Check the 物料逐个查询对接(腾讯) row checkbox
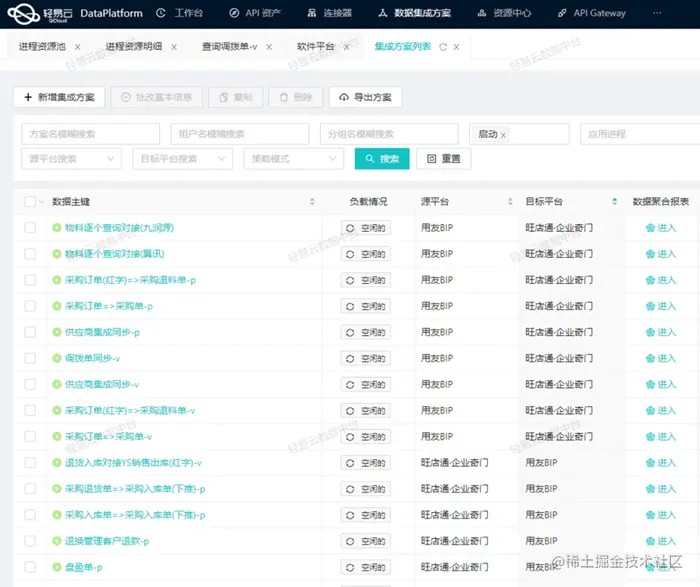The width and height of the screenshot is (700, 587). coord(30,254)
